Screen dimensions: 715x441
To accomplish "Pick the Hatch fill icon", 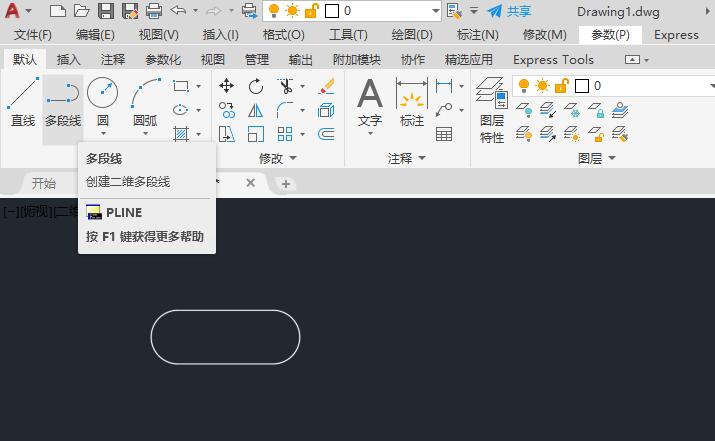I will 181,134.
